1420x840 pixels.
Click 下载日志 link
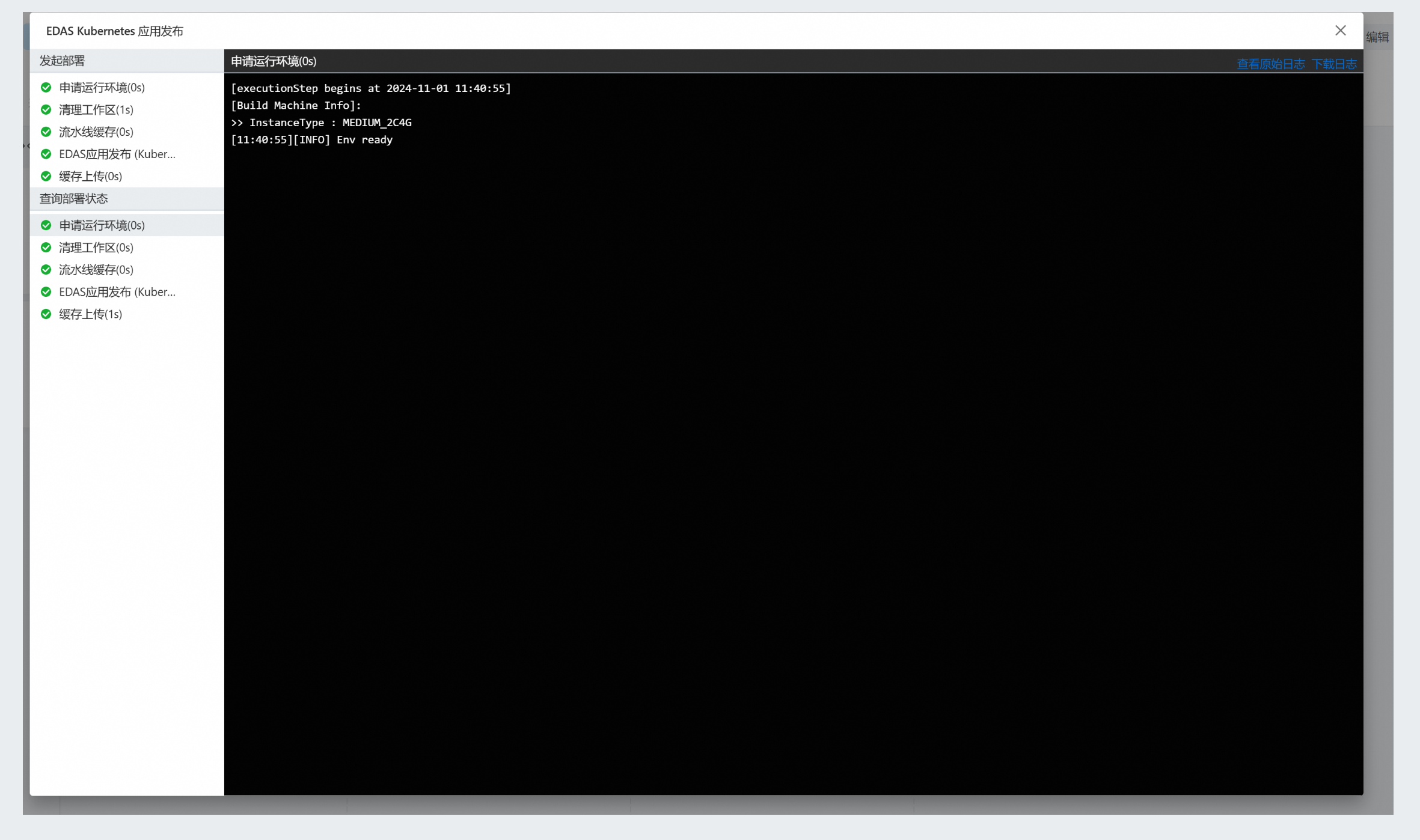(x=1334, y=64)
